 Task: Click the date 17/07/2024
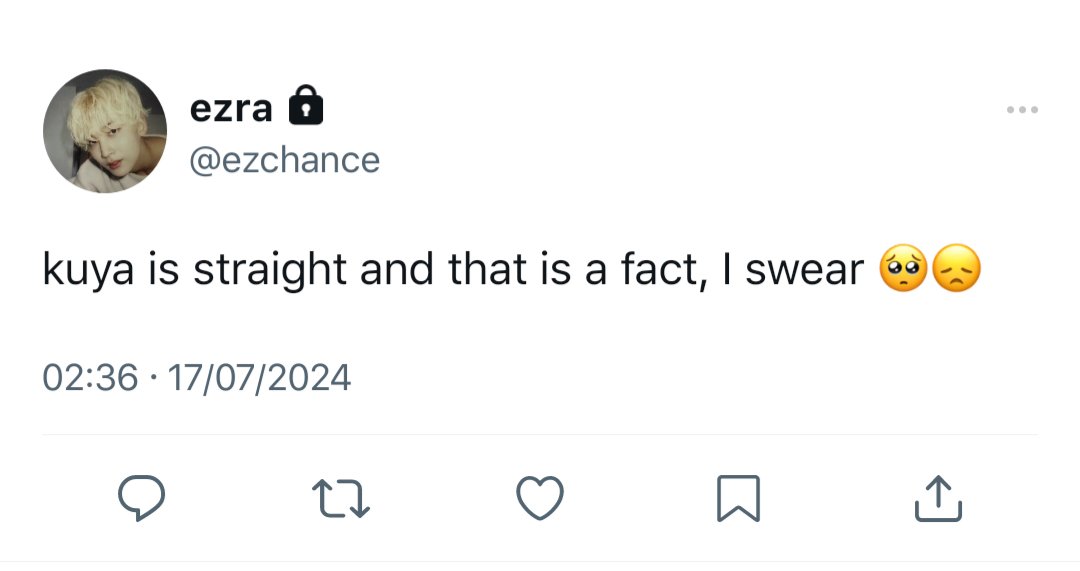pyautogui.click(x=259, y=378)
